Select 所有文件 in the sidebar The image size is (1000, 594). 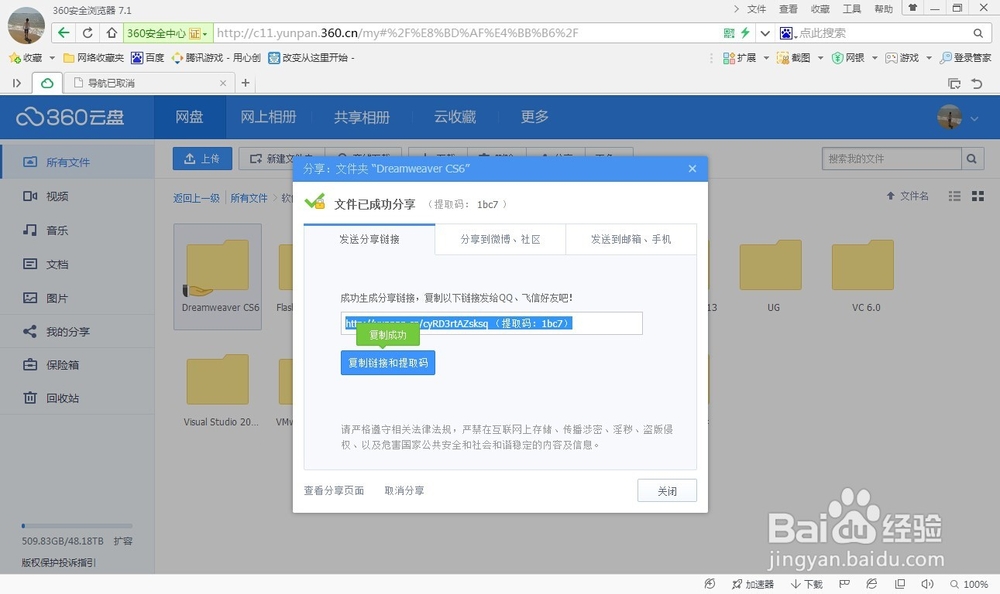coord(78,162)
